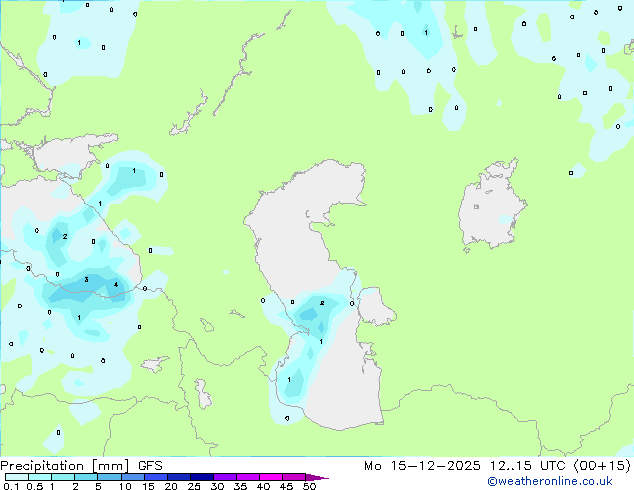Click the 0.5–1 mm legend swatch
Image resolution: width=634 pixels, height=490 pixels.
pyautogui.click(x=40, y=477)
